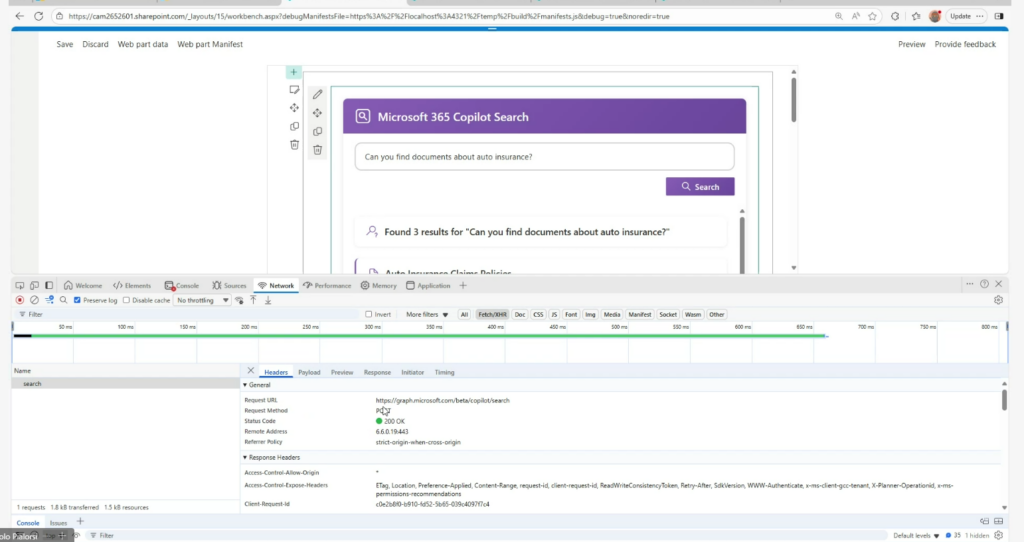This screenshot has height=542, width=1024.
Task: Close the request details pane
Action: (x=251, y=371)
